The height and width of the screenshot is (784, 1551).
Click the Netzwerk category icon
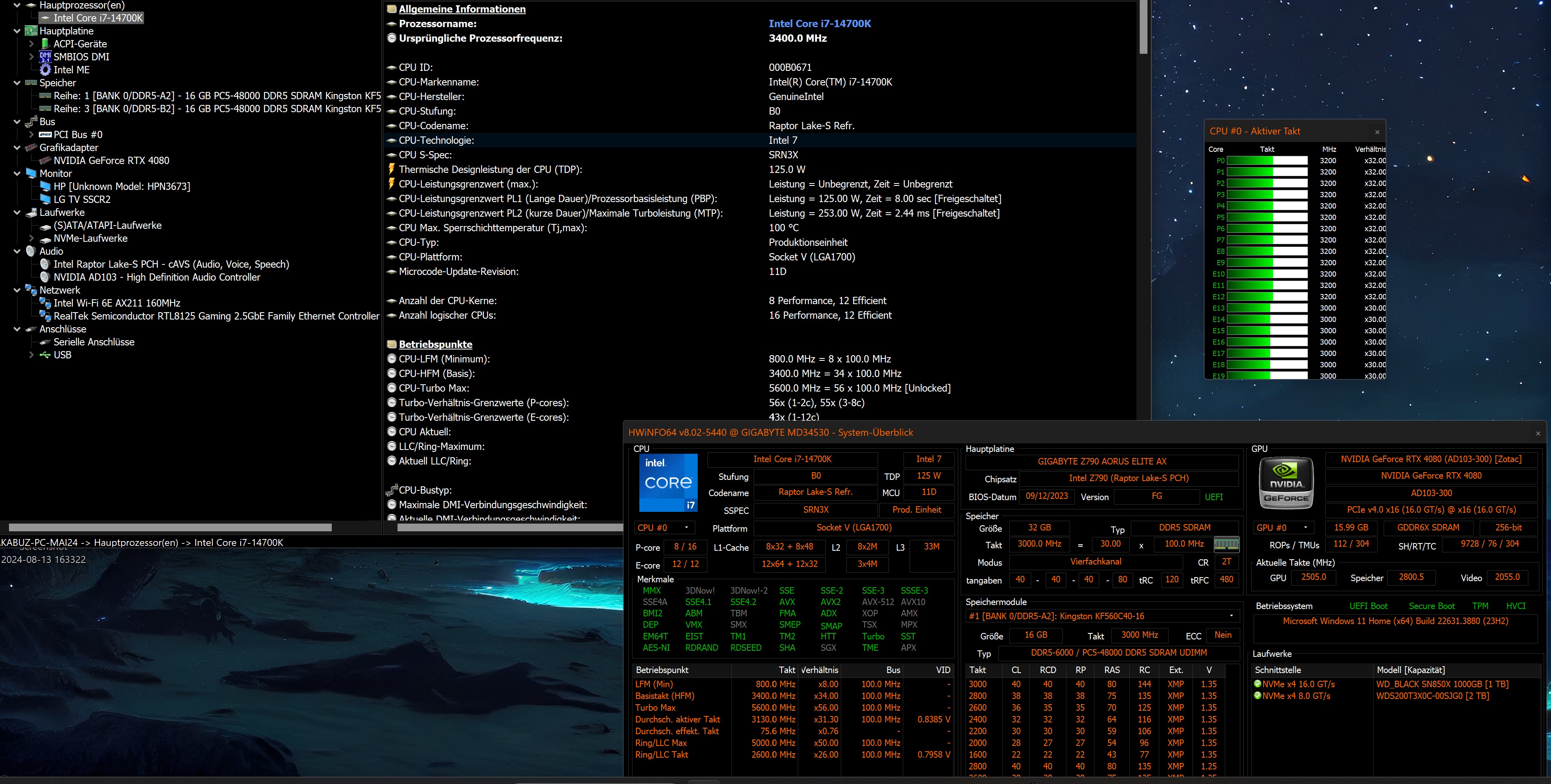click(31, 290)
